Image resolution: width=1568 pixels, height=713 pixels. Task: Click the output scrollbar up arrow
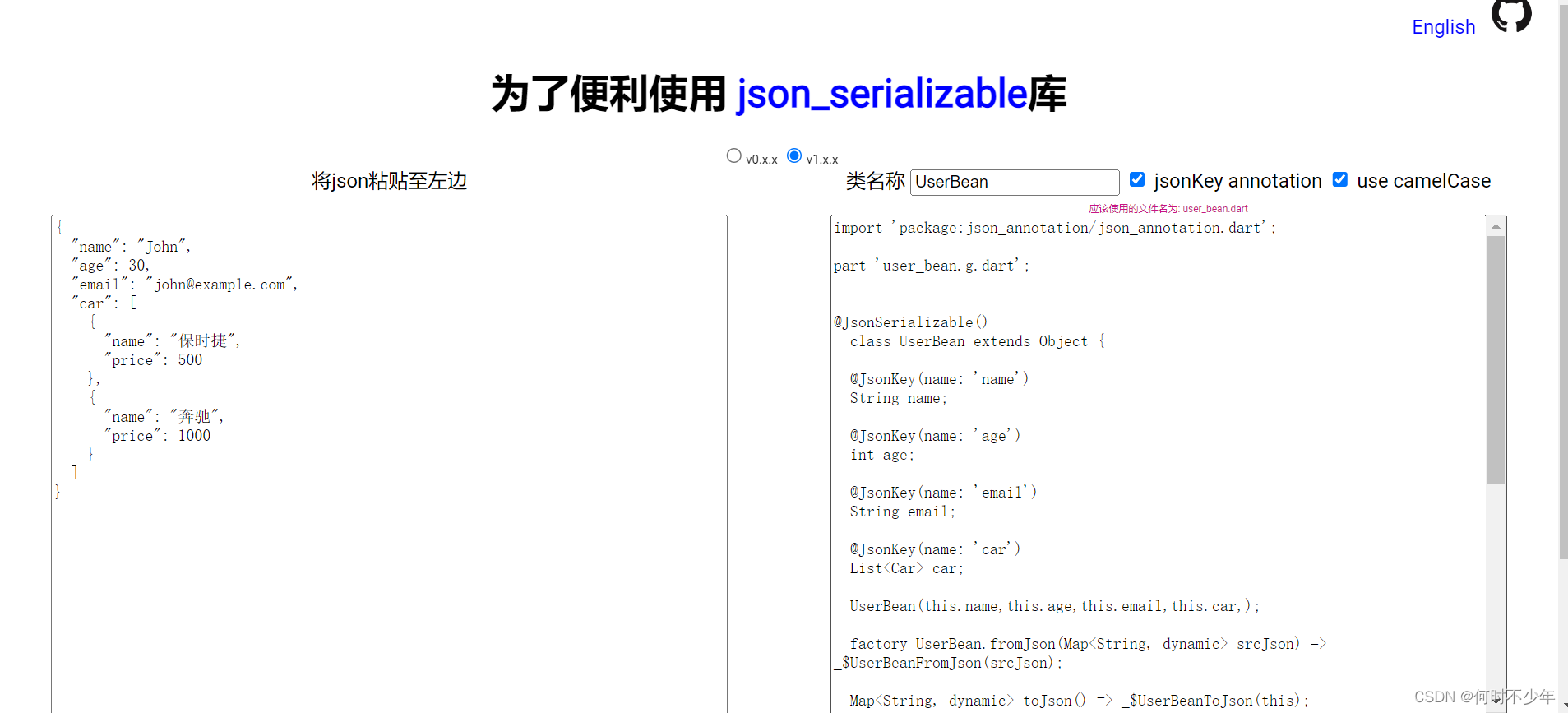(x=1496, y=226)
